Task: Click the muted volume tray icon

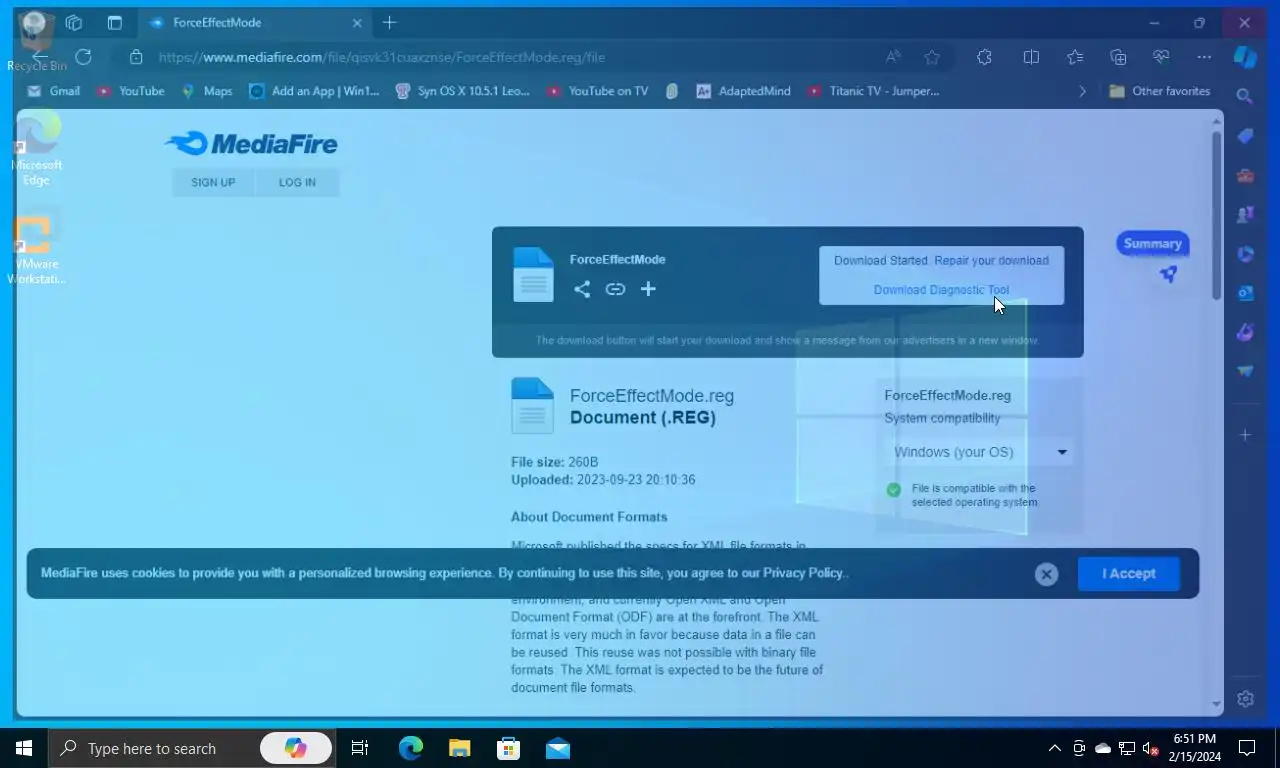Action: (x=1151, y=748)
